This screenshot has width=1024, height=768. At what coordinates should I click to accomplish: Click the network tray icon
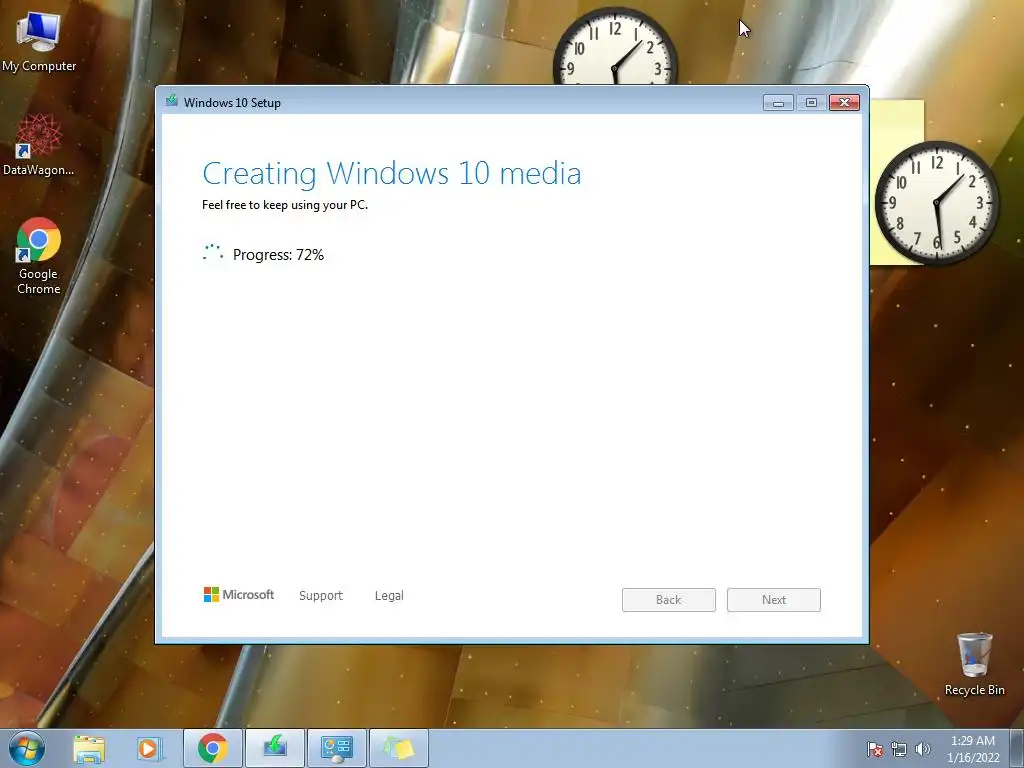point(899,749)
